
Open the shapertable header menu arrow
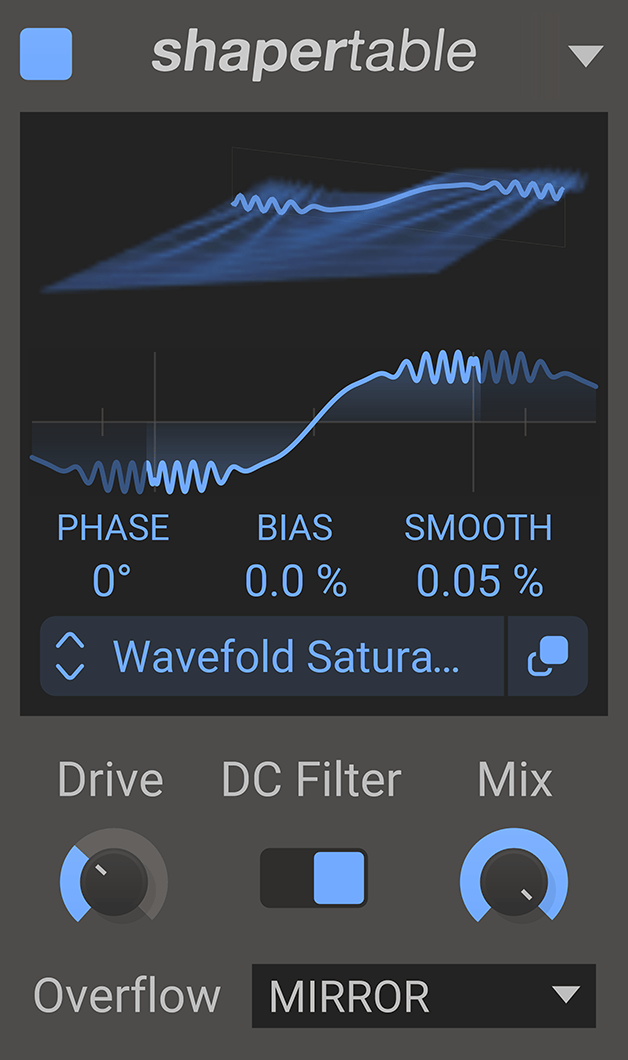point(586,56)
